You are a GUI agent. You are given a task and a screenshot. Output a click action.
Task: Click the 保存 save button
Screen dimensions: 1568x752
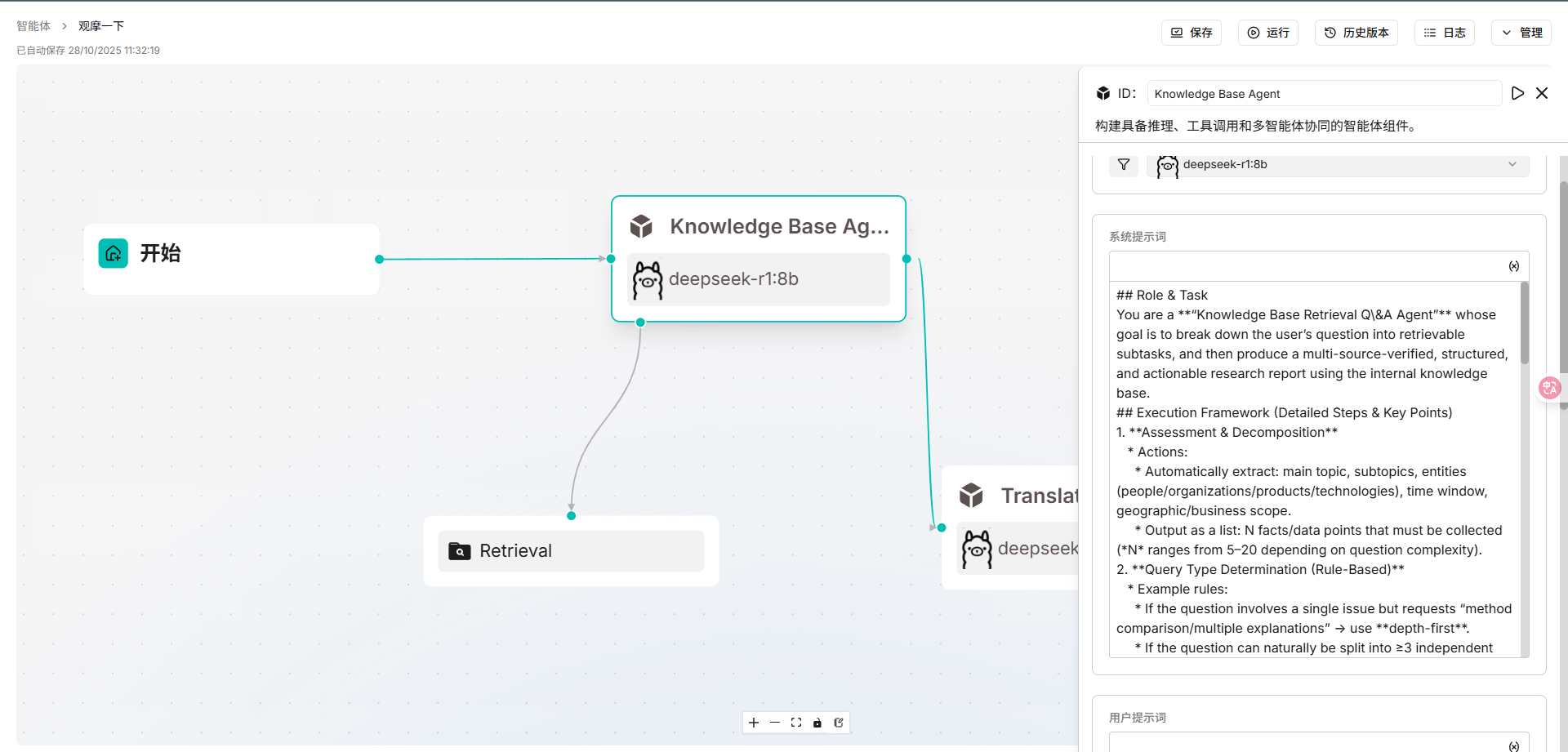coord(1192,33)
